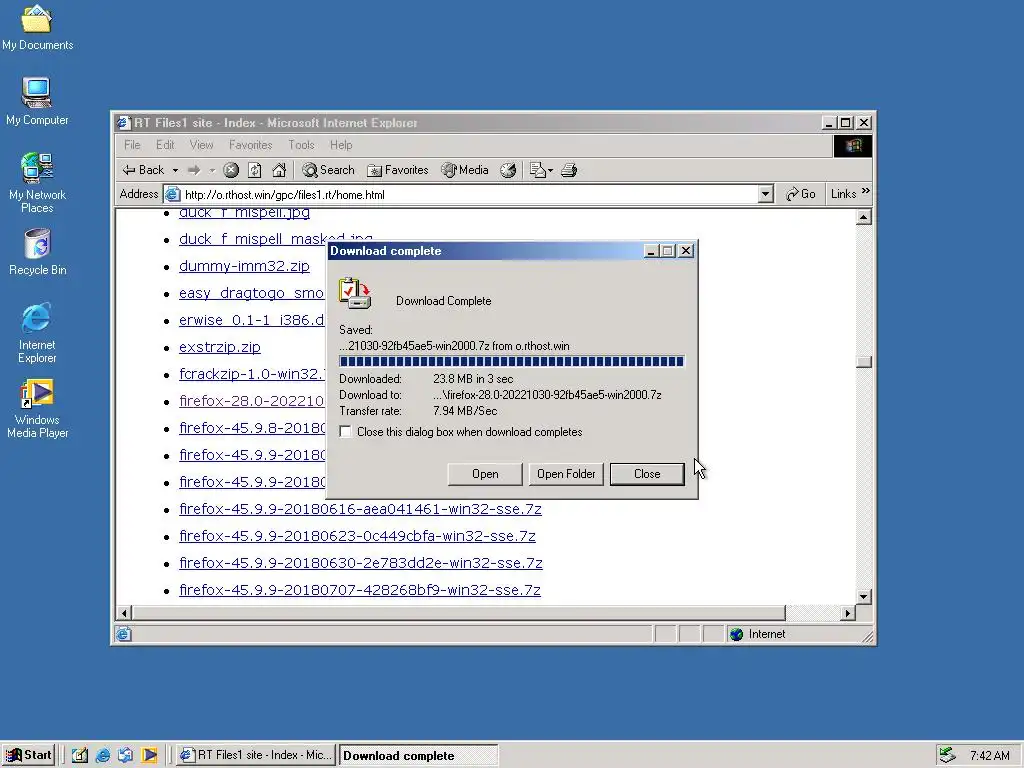Launch Internet Explorer desktop icon
This screenshot has width=1024, height=768.
[x=37, y=333]
